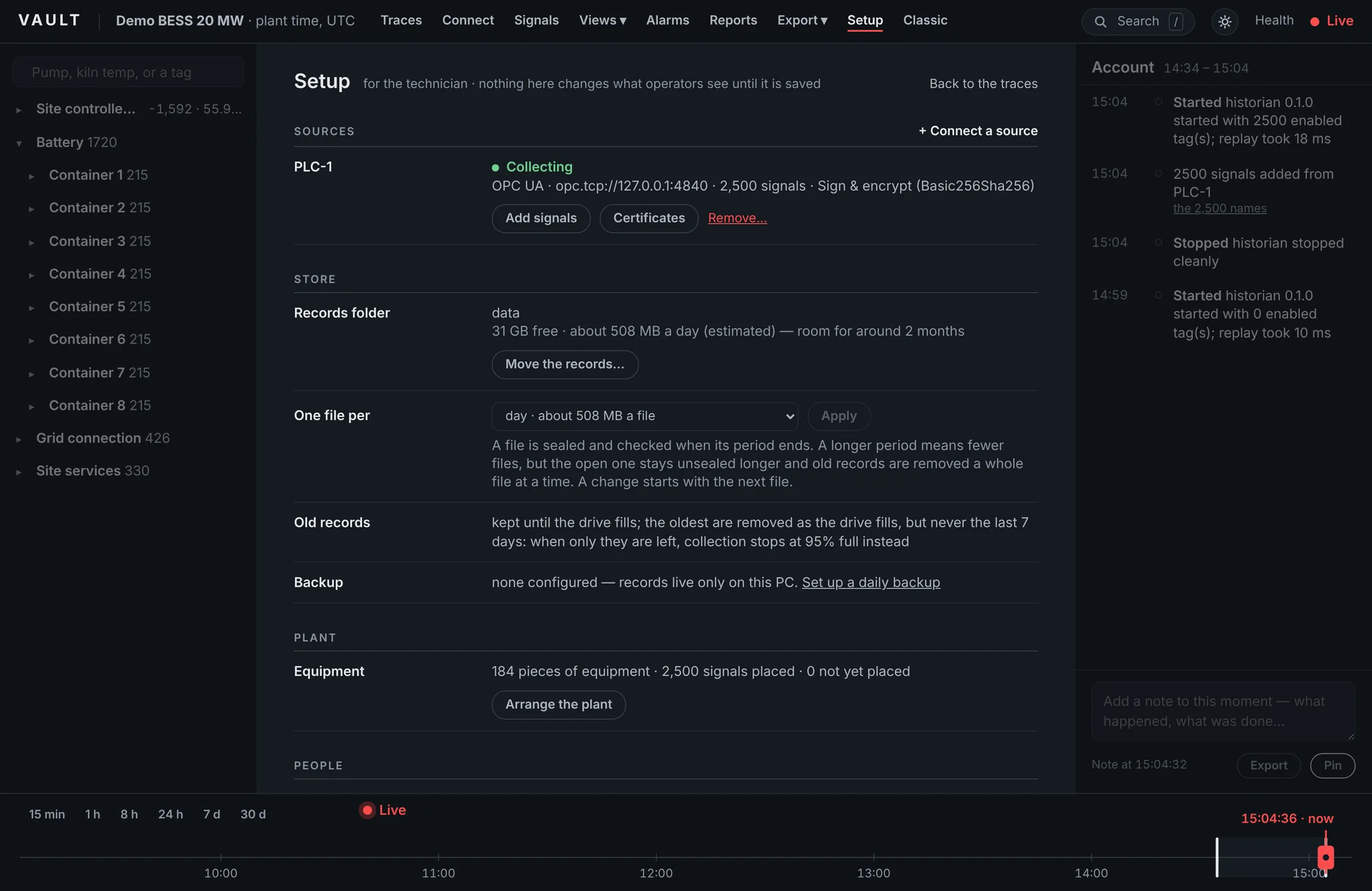Click the red now handle on timeline
1372x891 pixels.
pyautogui.click(x=1325, y=857)
